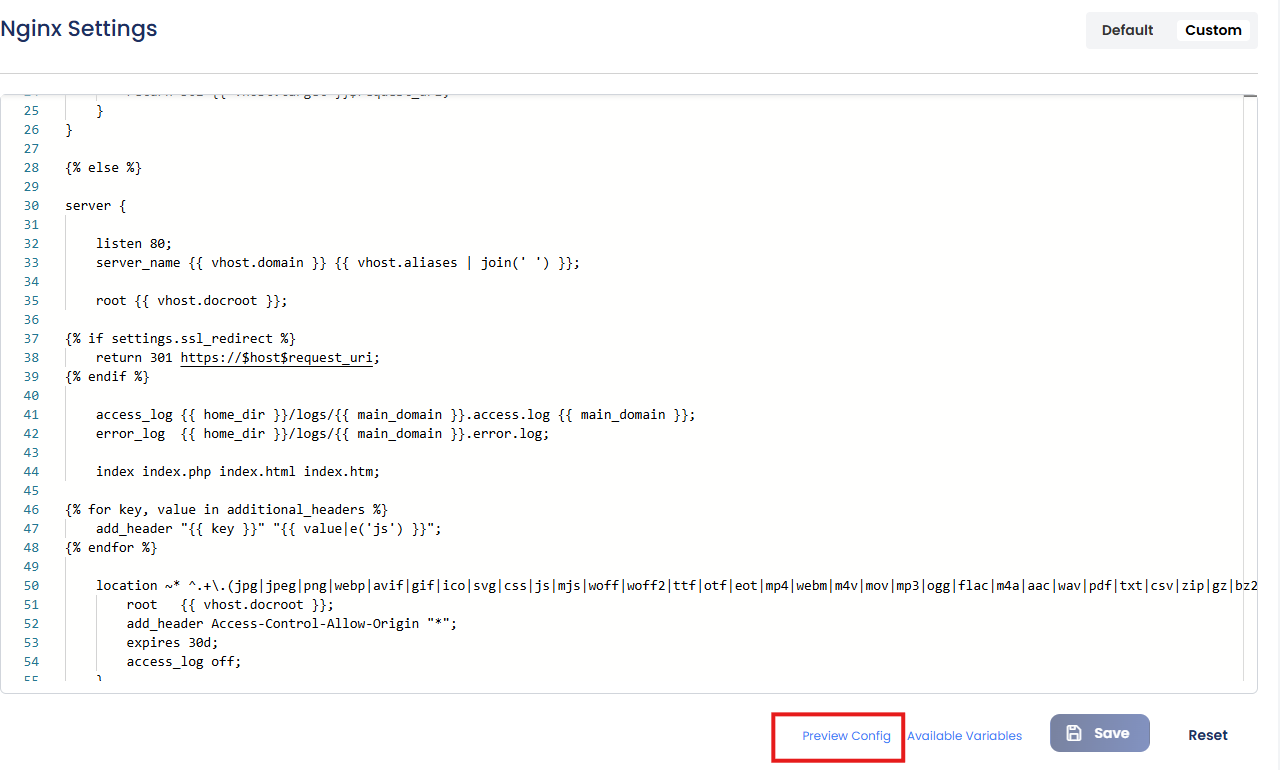Click the 'access_log off;' line
1280x770 pixels.
point(184,662)
